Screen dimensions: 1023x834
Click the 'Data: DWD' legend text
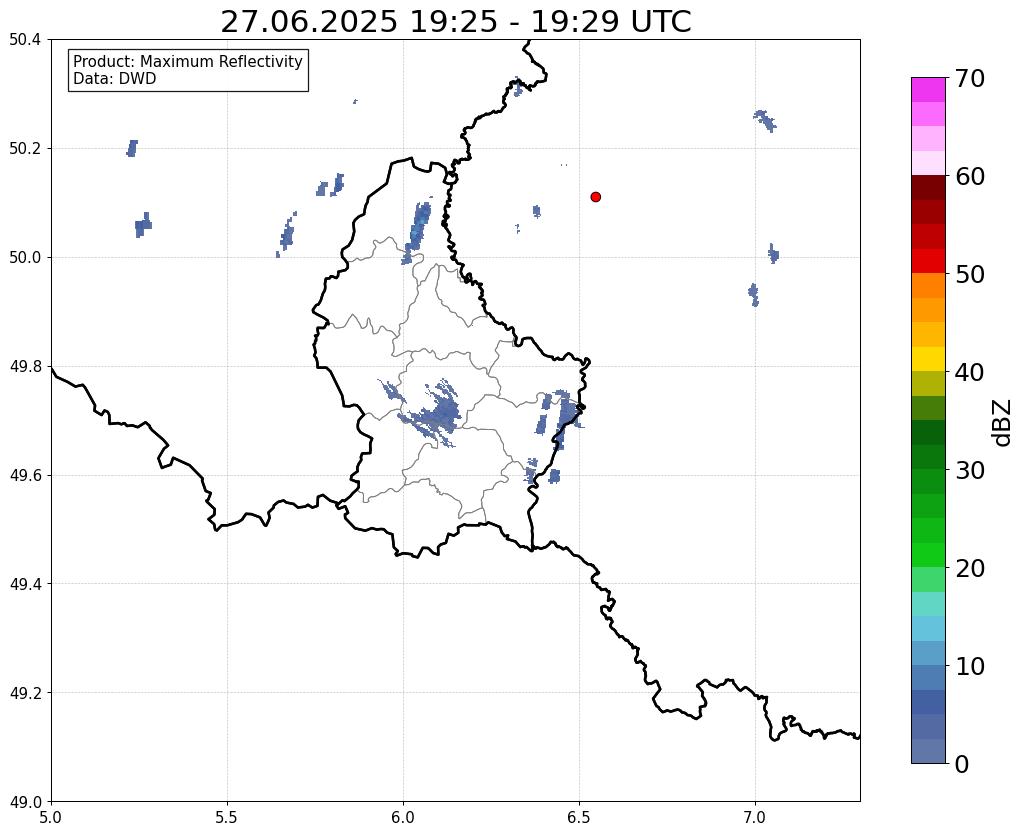115,79
